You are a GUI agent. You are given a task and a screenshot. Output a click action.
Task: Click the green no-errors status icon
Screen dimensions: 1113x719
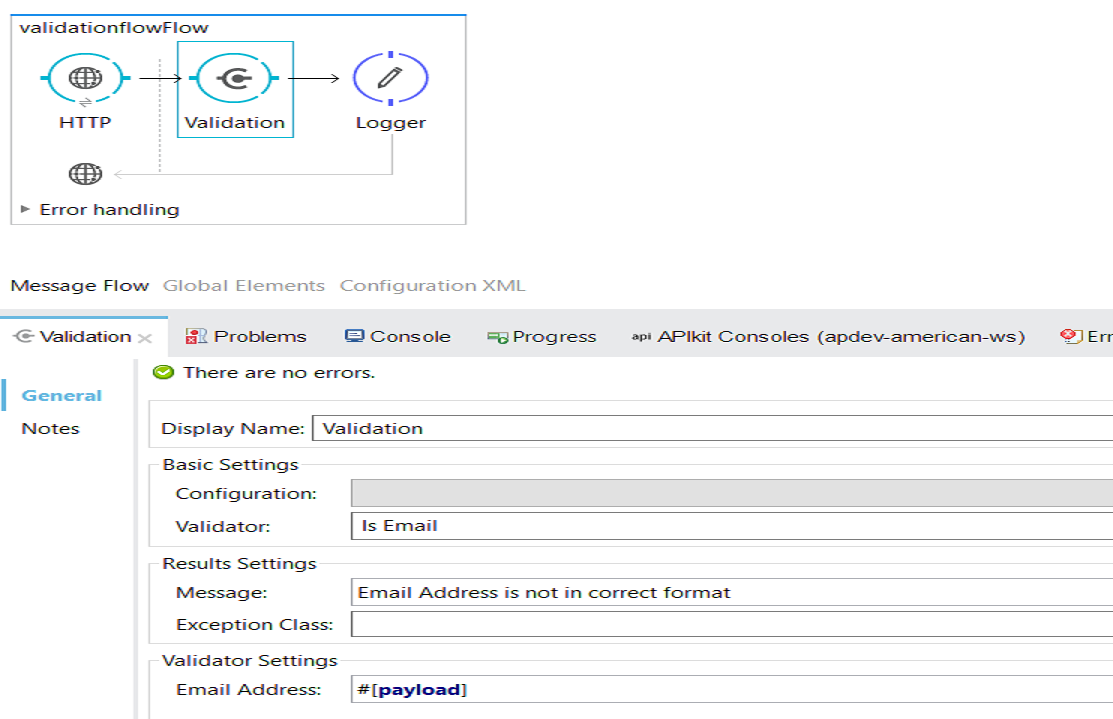[163, 373]
